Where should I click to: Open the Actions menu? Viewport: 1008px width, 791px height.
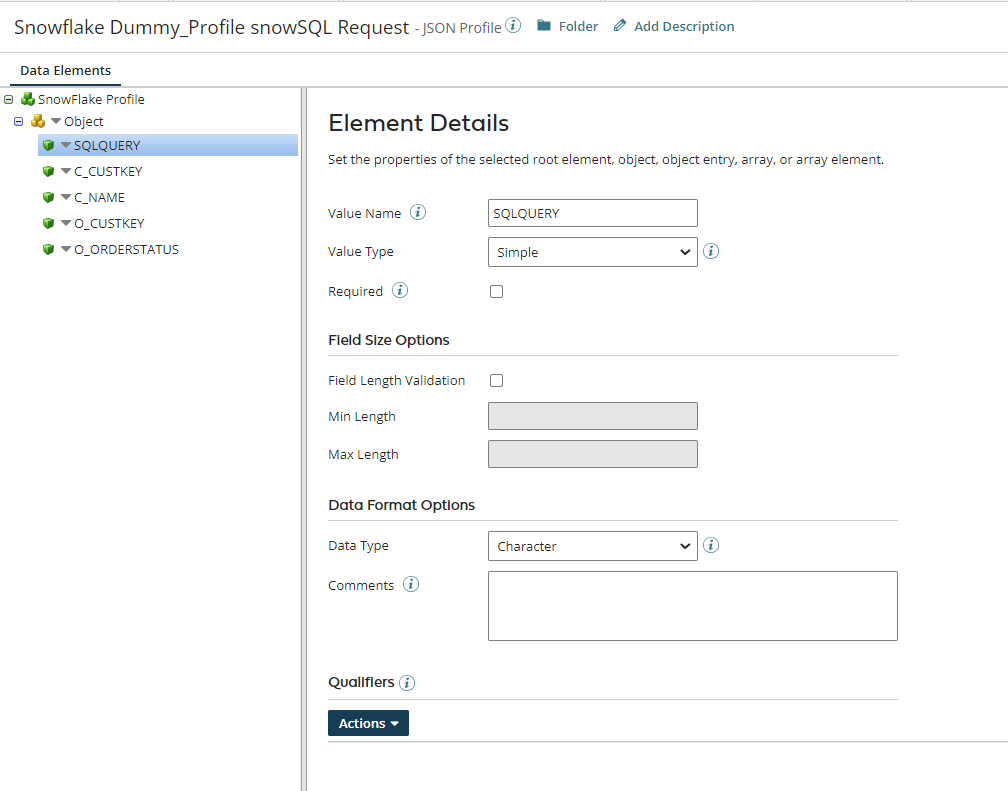point(368,722)
